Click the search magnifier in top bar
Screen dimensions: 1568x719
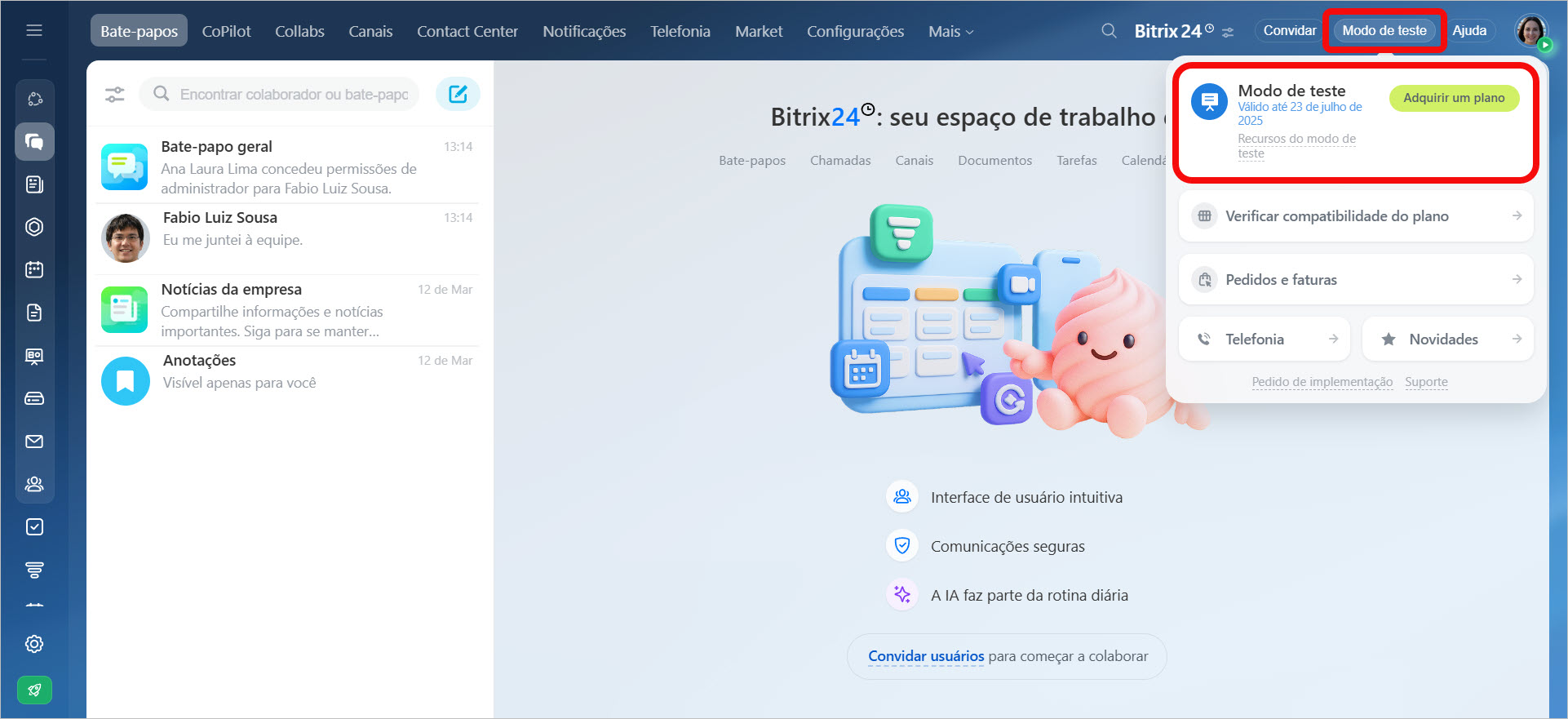click(1109, 31)
